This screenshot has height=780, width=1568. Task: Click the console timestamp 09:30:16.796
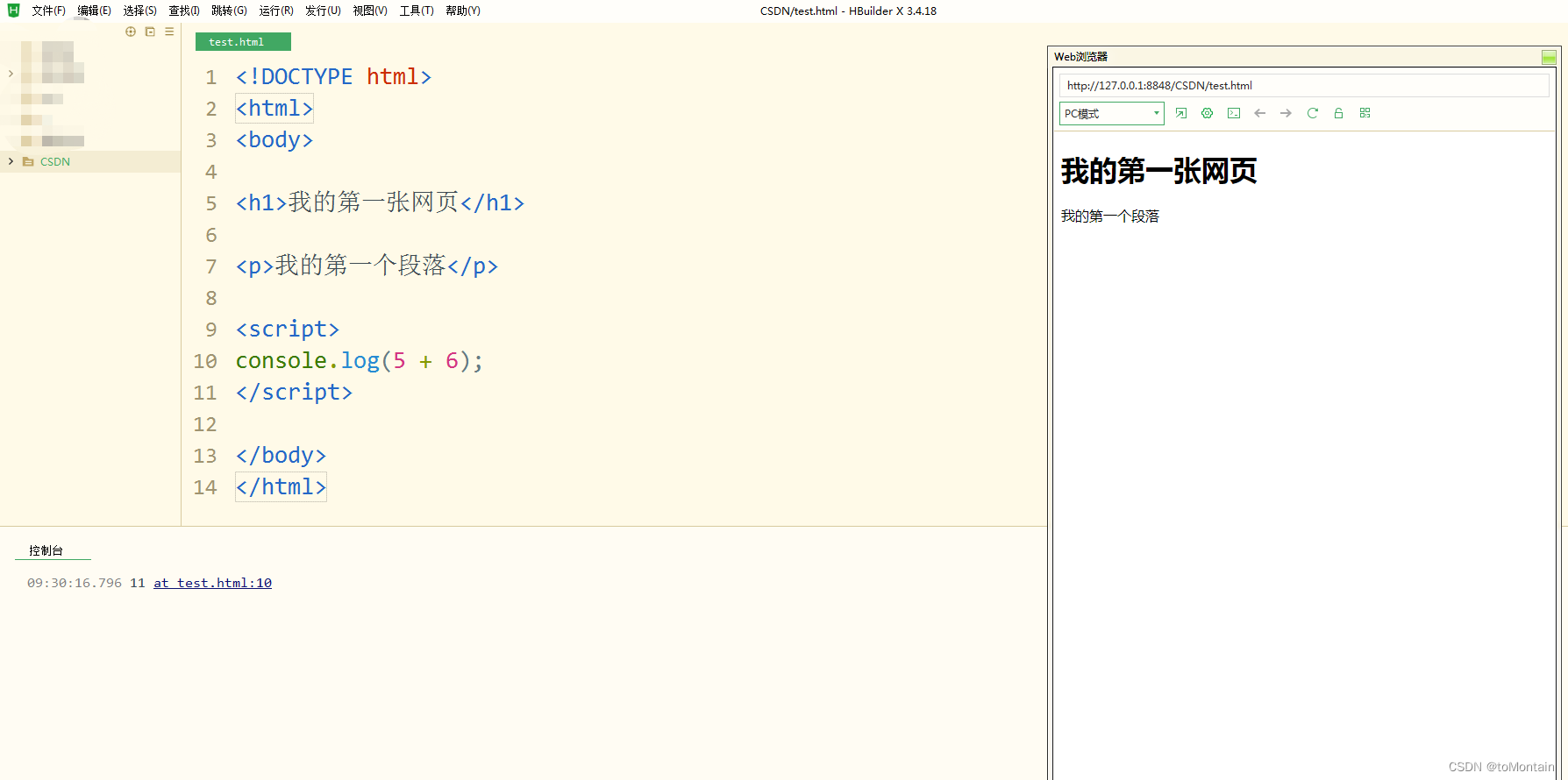tap(75, 583)
